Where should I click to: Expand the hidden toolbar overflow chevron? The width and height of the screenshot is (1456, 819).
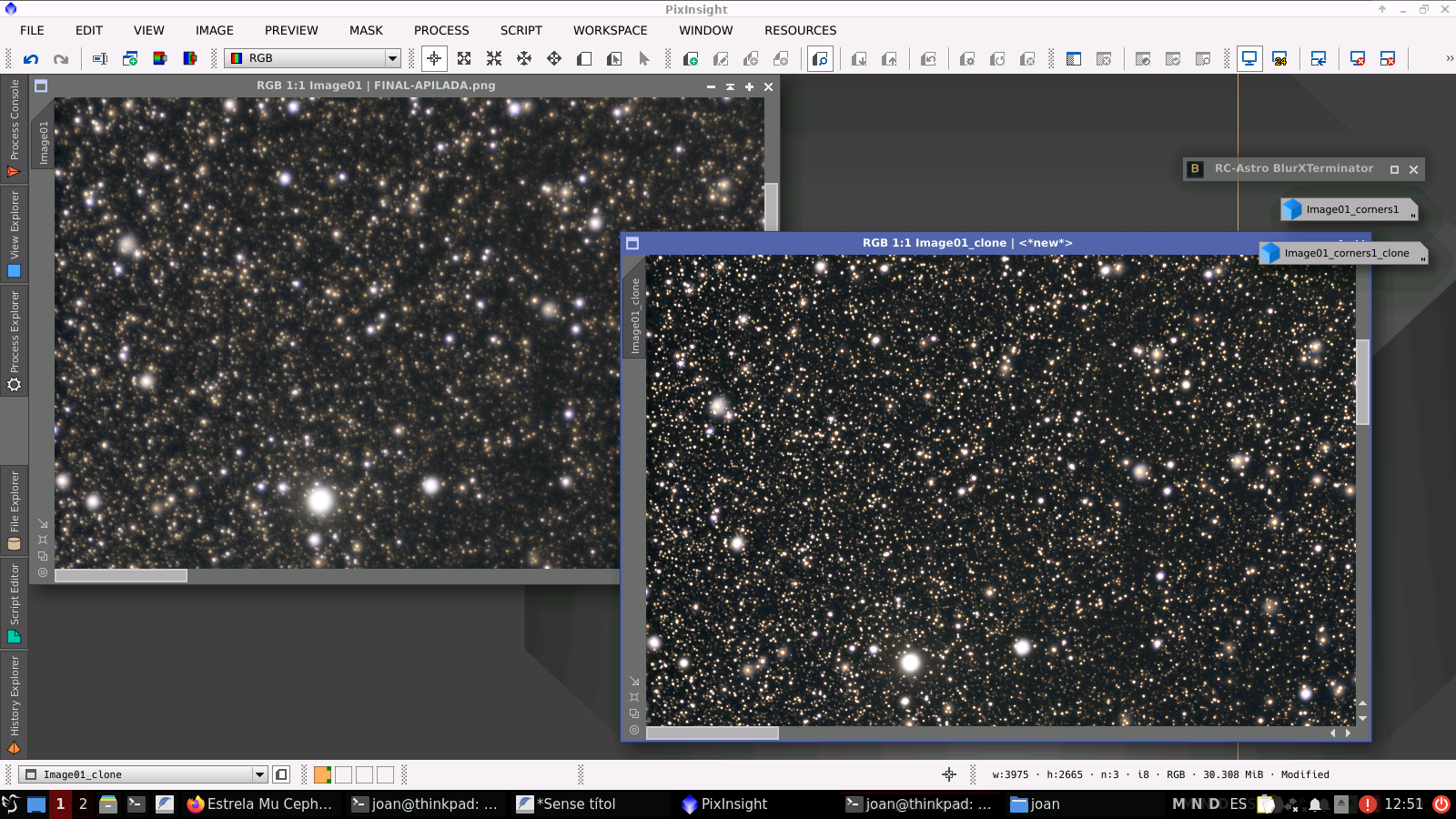(x=1449, y=58)
